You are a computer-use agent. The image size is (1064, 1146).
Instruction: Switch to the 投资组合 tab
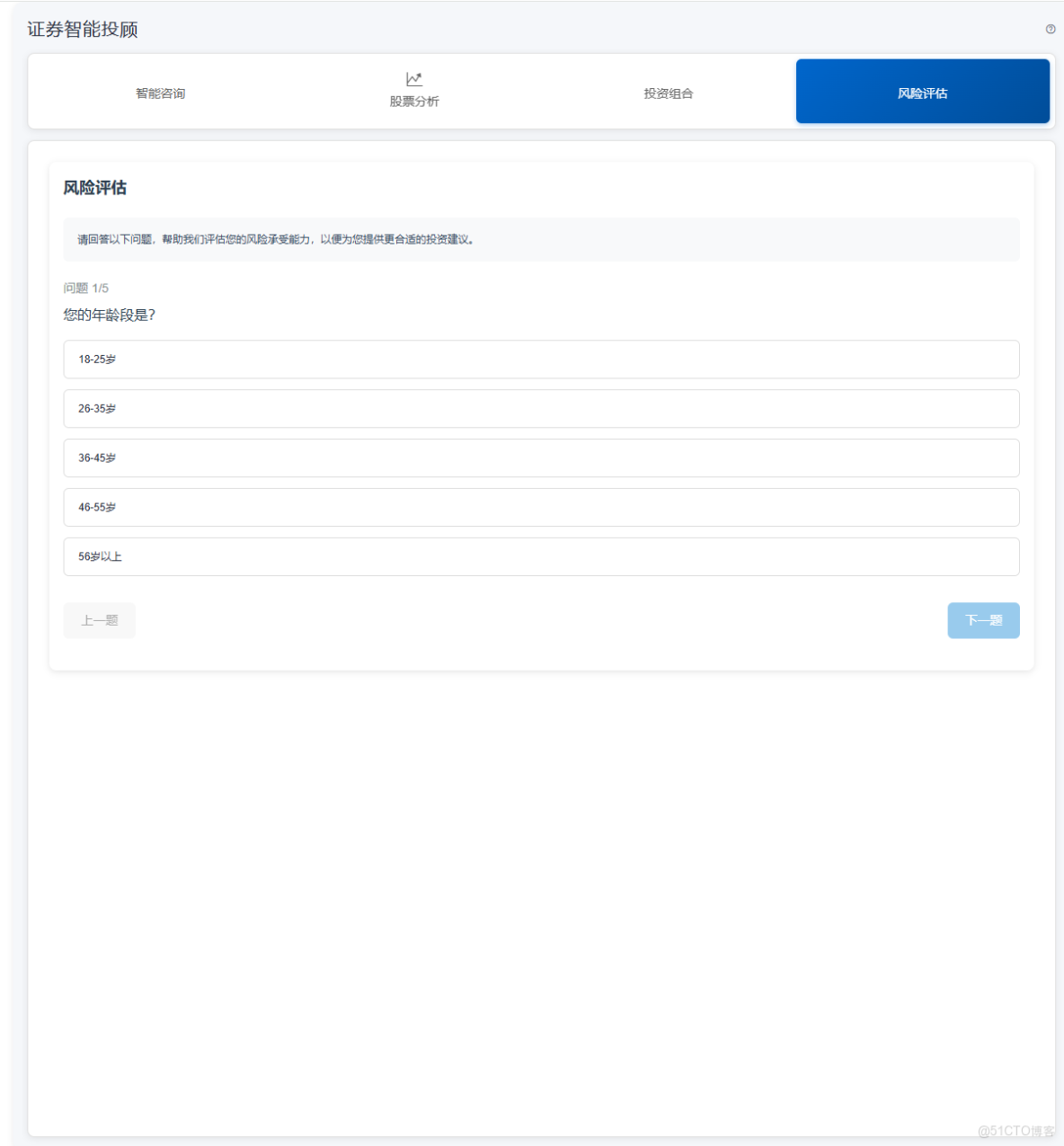(669, 93)
